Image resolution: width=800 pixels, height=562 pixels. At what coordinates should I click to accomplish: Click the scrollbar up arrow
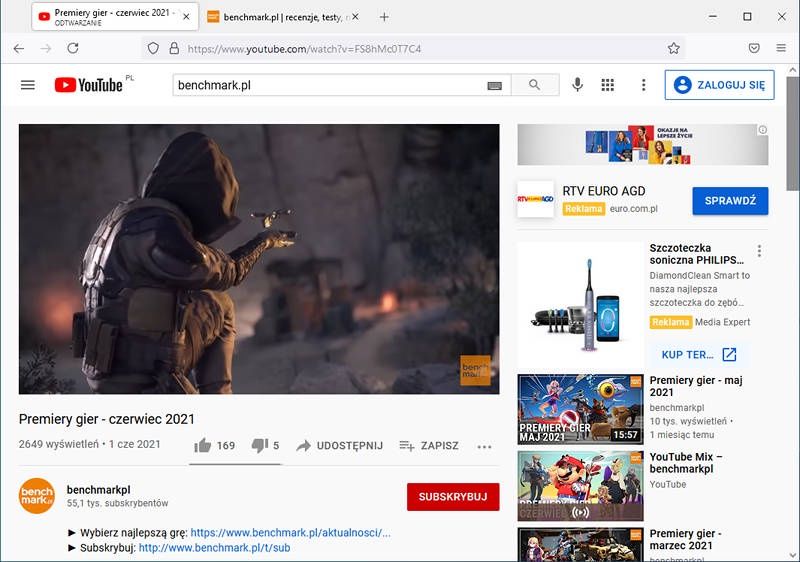793,70
